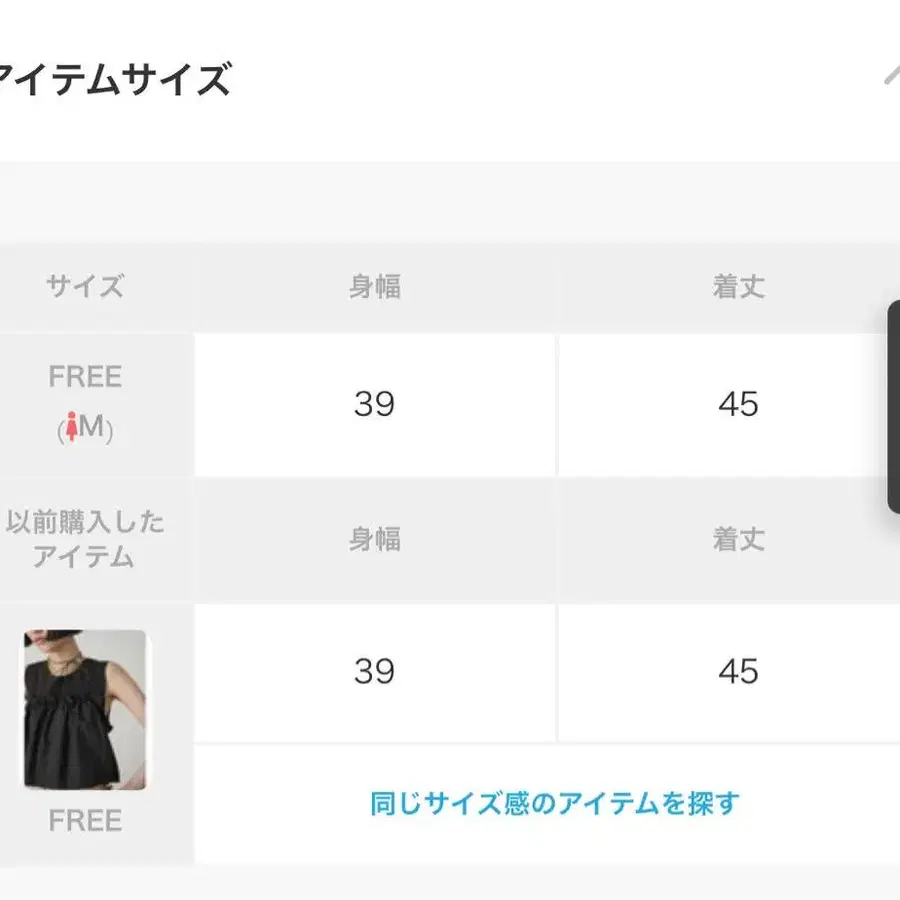
Task: Click the second 着丈 header in purchased row
Action: (739, 540)
